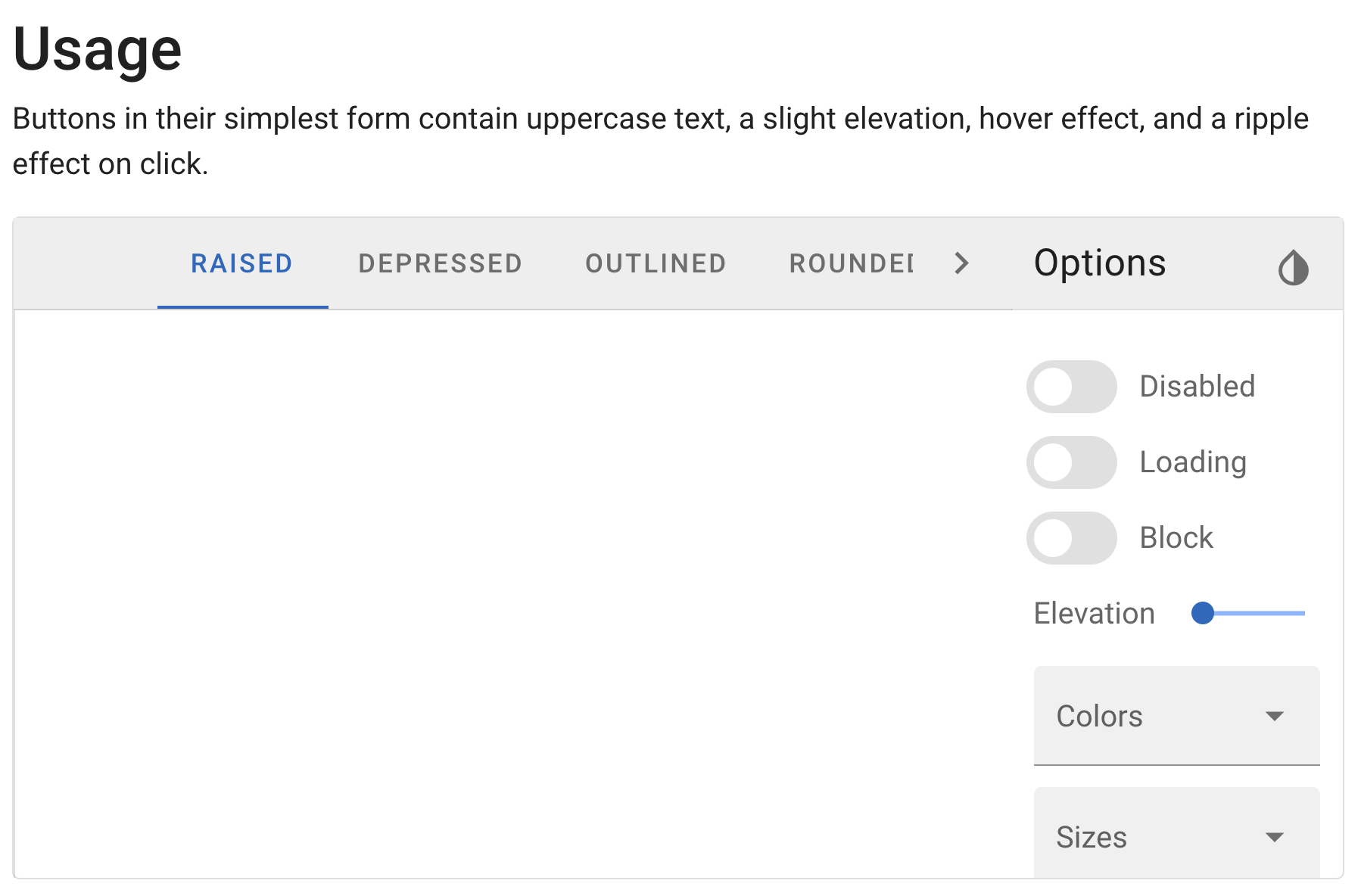Toggle the Disabled switch
The height and width of the screenshot is (896, 1361).
click(x=1071, y=387)
